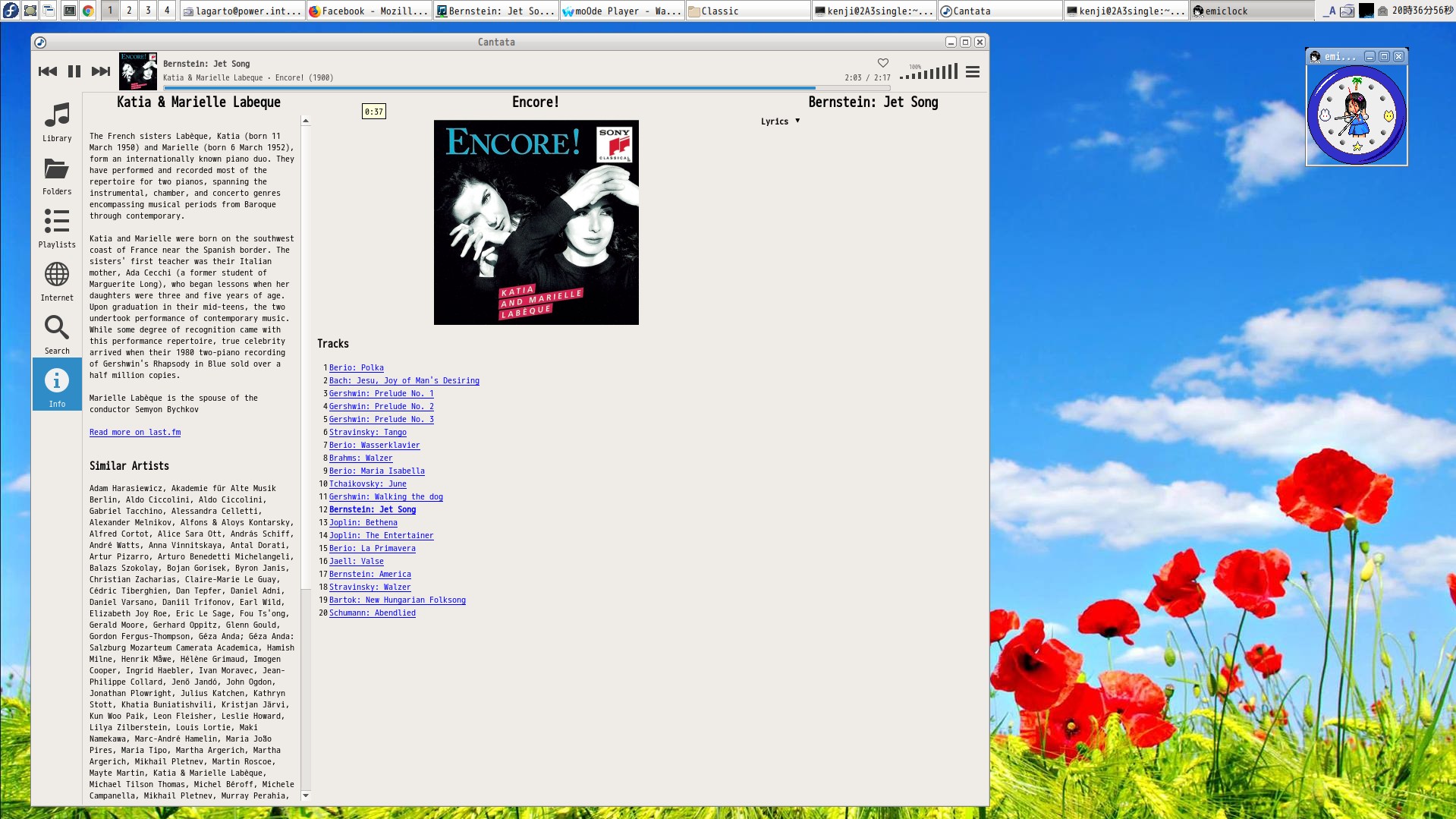Screen dimensions: 1456x819
Task: Open the Search view
Action: (57, 335)
